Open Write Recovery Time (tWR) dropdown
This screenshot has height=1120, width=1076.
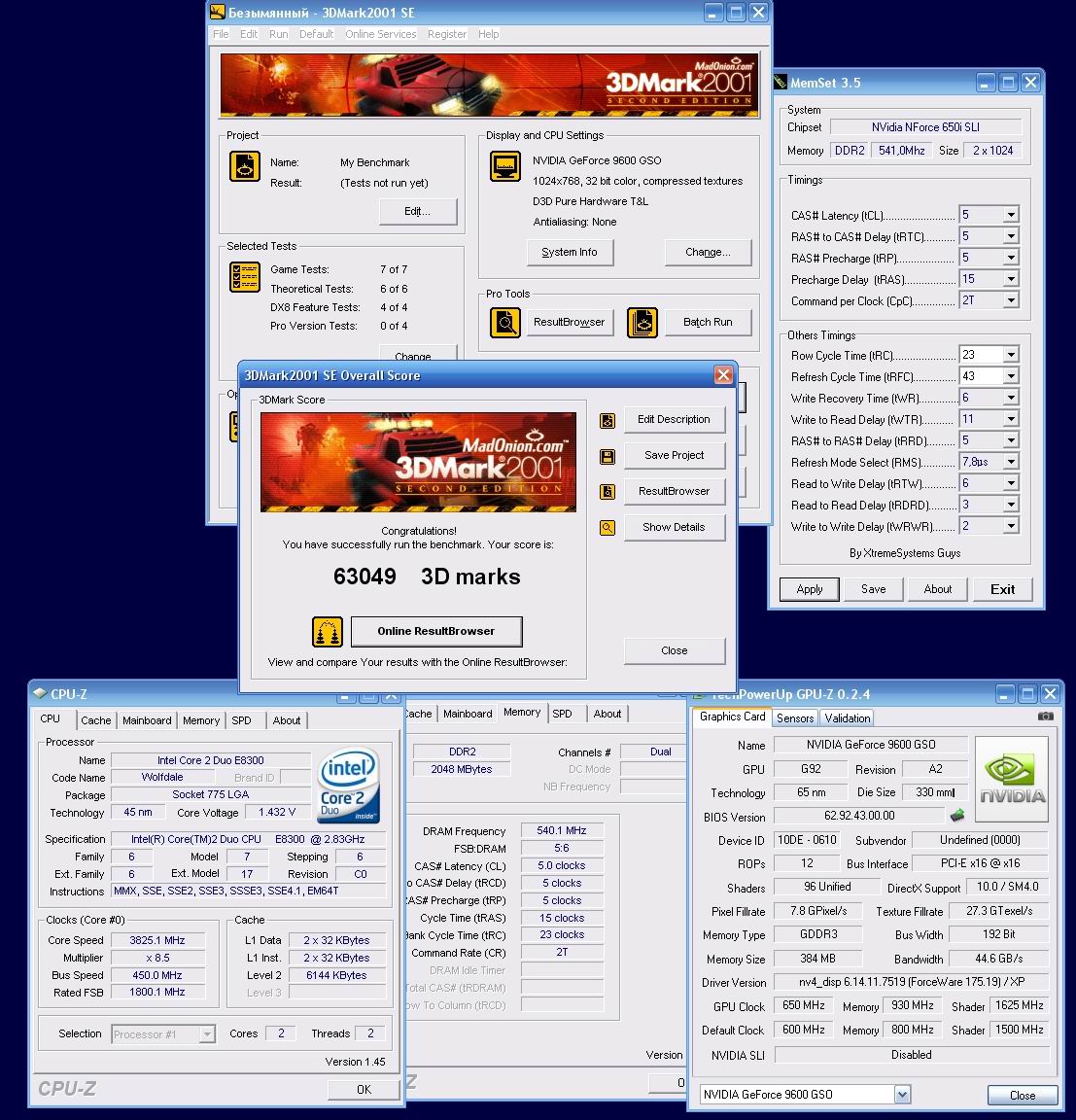(1011, 398)
